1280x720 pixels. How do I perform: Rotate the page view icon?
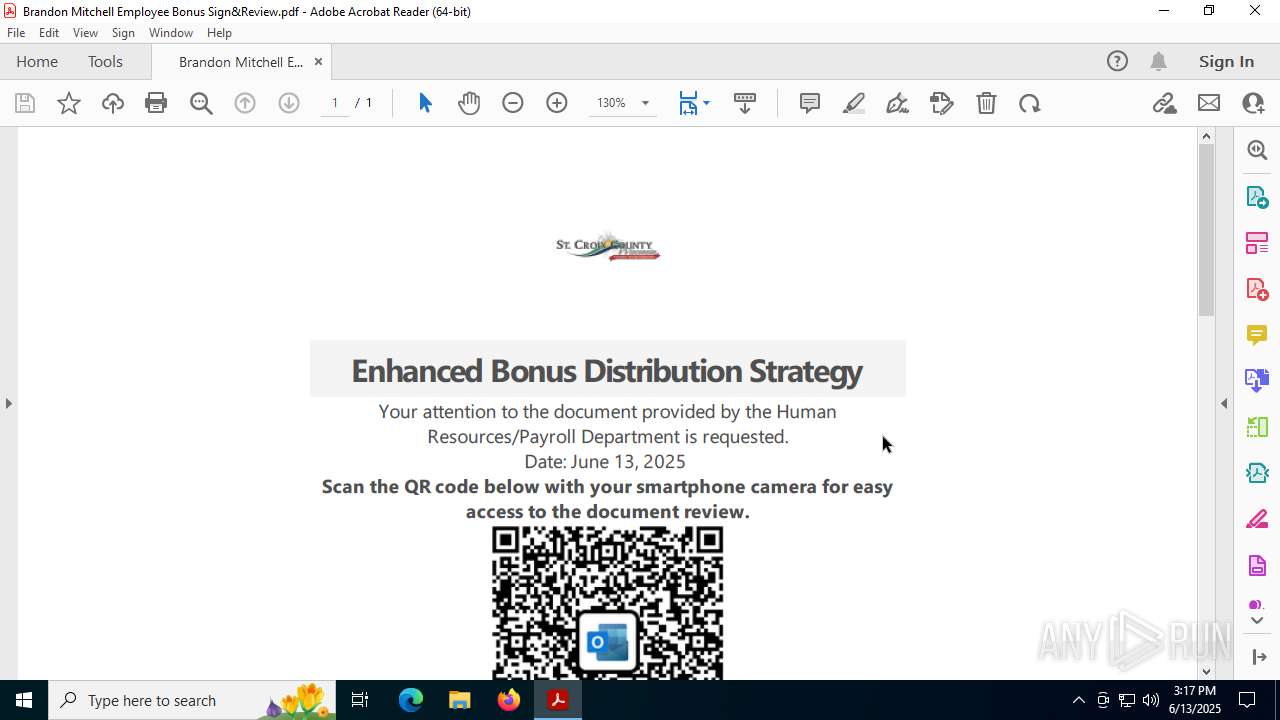click(1030, 103)
